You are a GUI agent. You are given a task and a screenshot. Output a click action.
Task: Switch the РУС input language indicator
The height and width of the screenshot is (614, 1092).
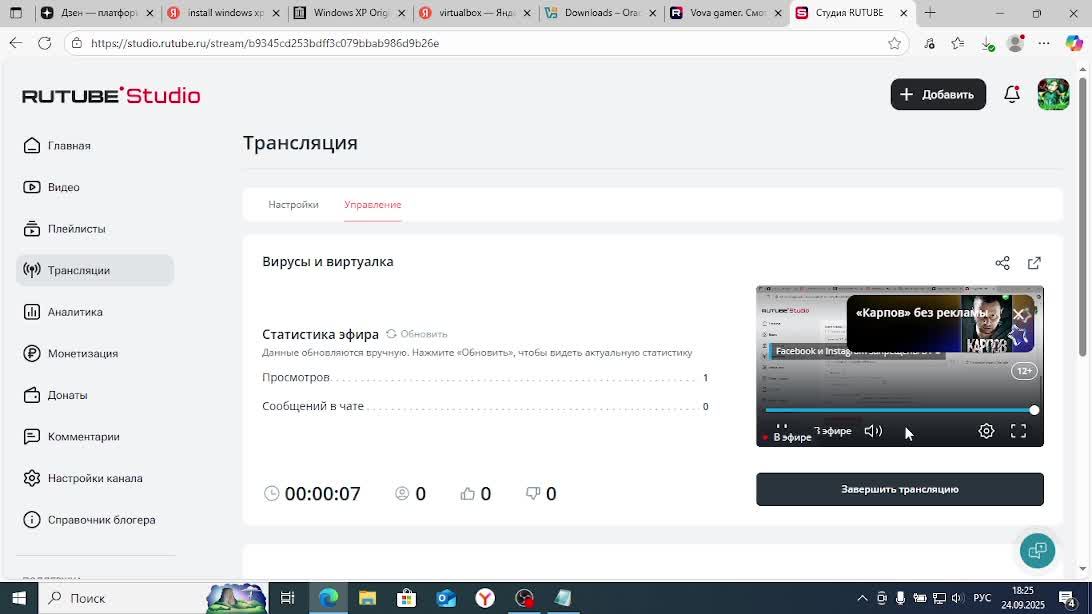(982, 598)
